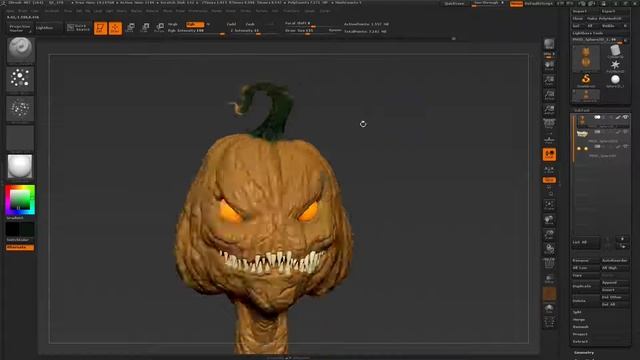Open the empty texture slot
The width and height of the screenshot is (640, 360).
(20, 138)
